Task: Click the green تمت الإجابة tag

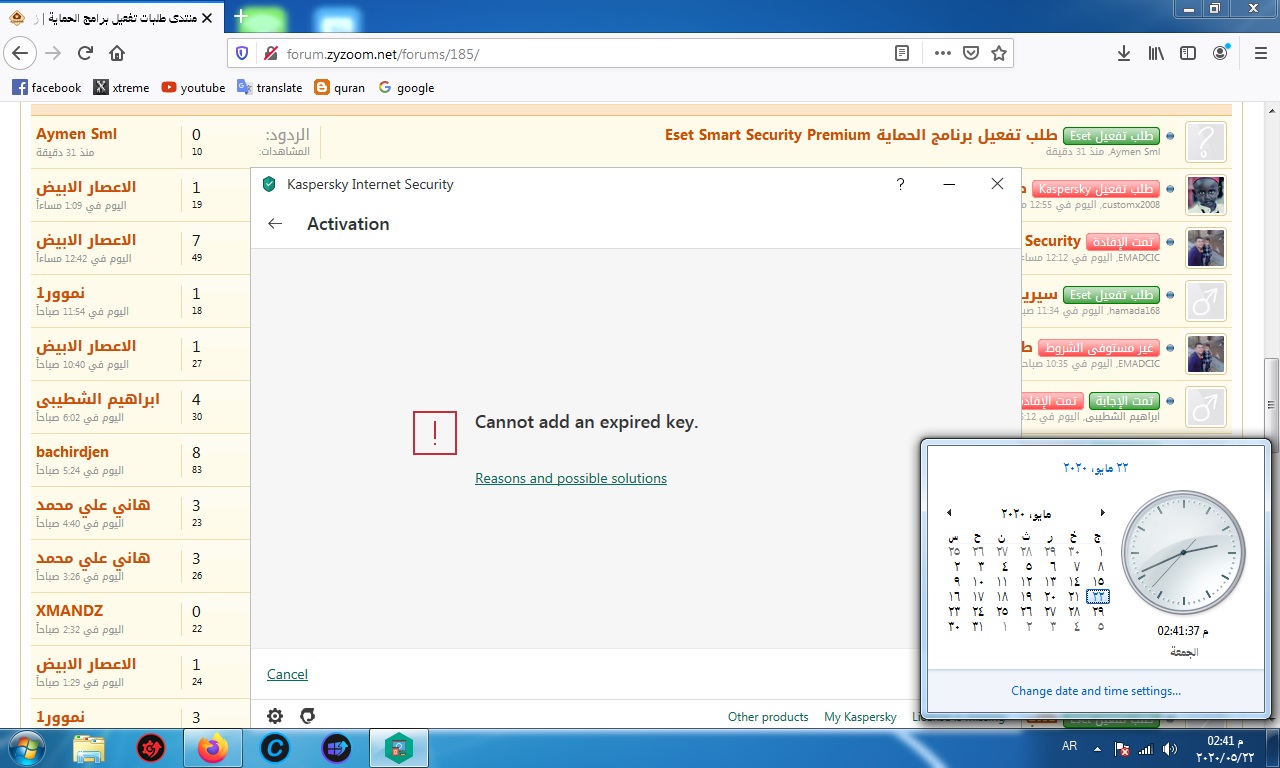Action: [1123, 401]
